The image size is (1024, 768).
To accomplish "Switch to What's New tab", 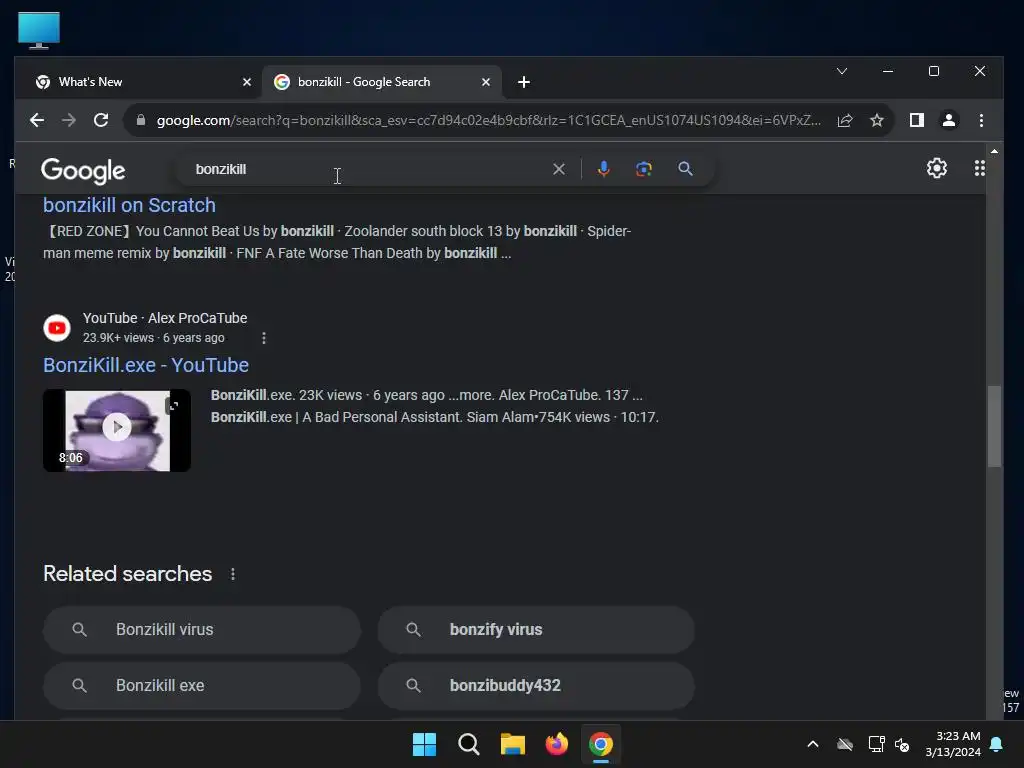I will 138,82.
